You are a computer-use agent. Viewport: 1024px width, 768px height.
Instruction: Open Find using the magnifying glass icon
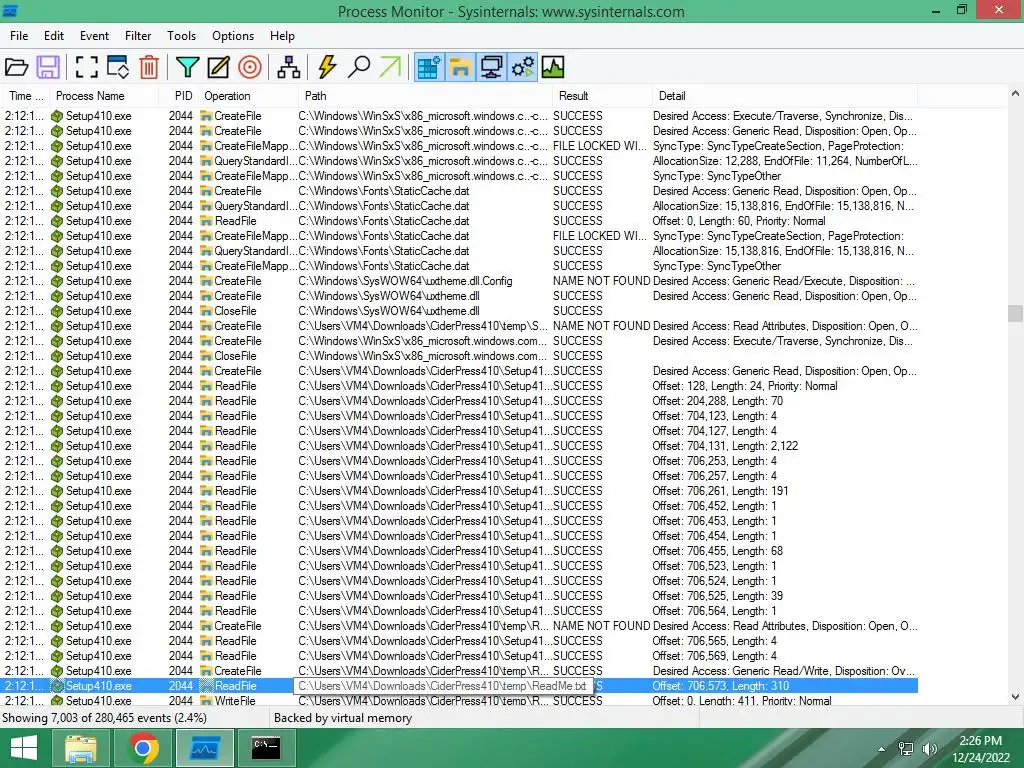point(359,67)
